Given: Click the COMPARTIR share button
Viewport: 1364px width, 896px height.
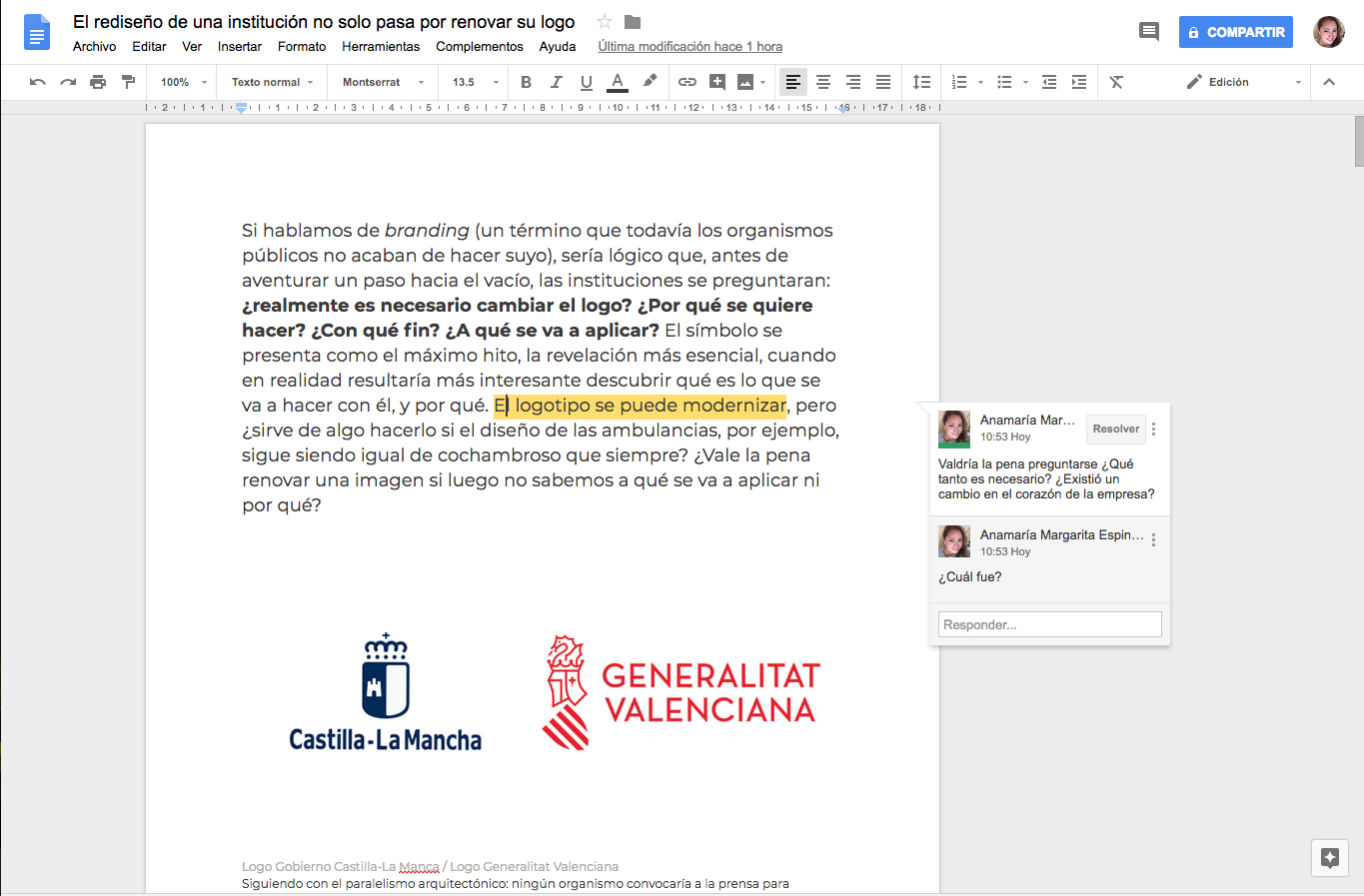Looking at the screenshot, I should tap(1235, 32).
